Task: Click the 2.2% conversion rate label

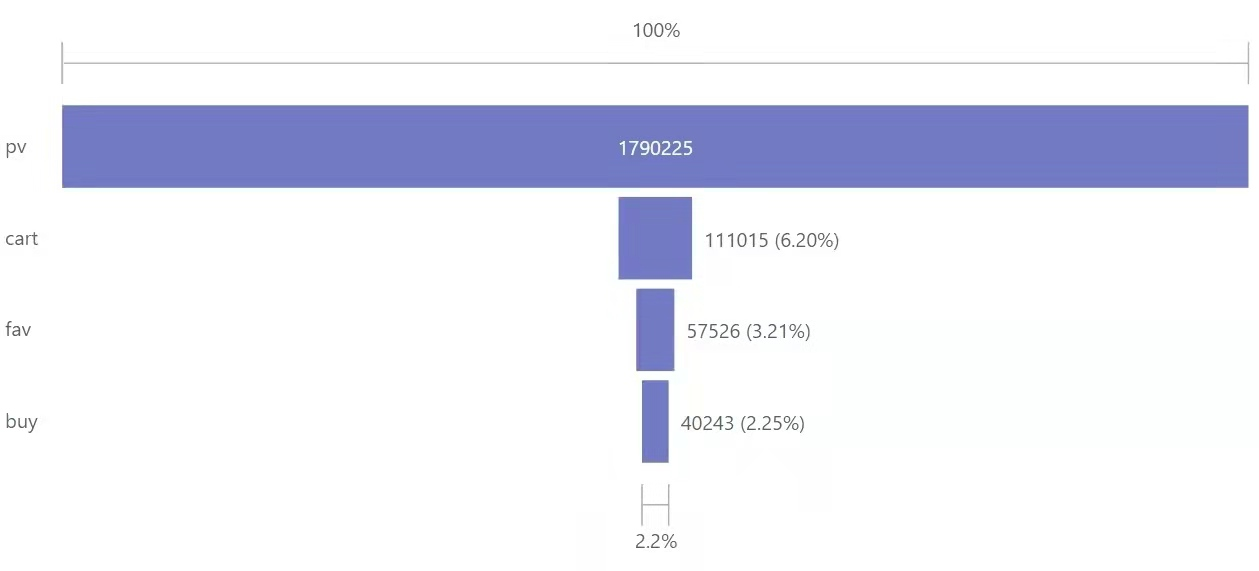Action: tap(656, 542)
